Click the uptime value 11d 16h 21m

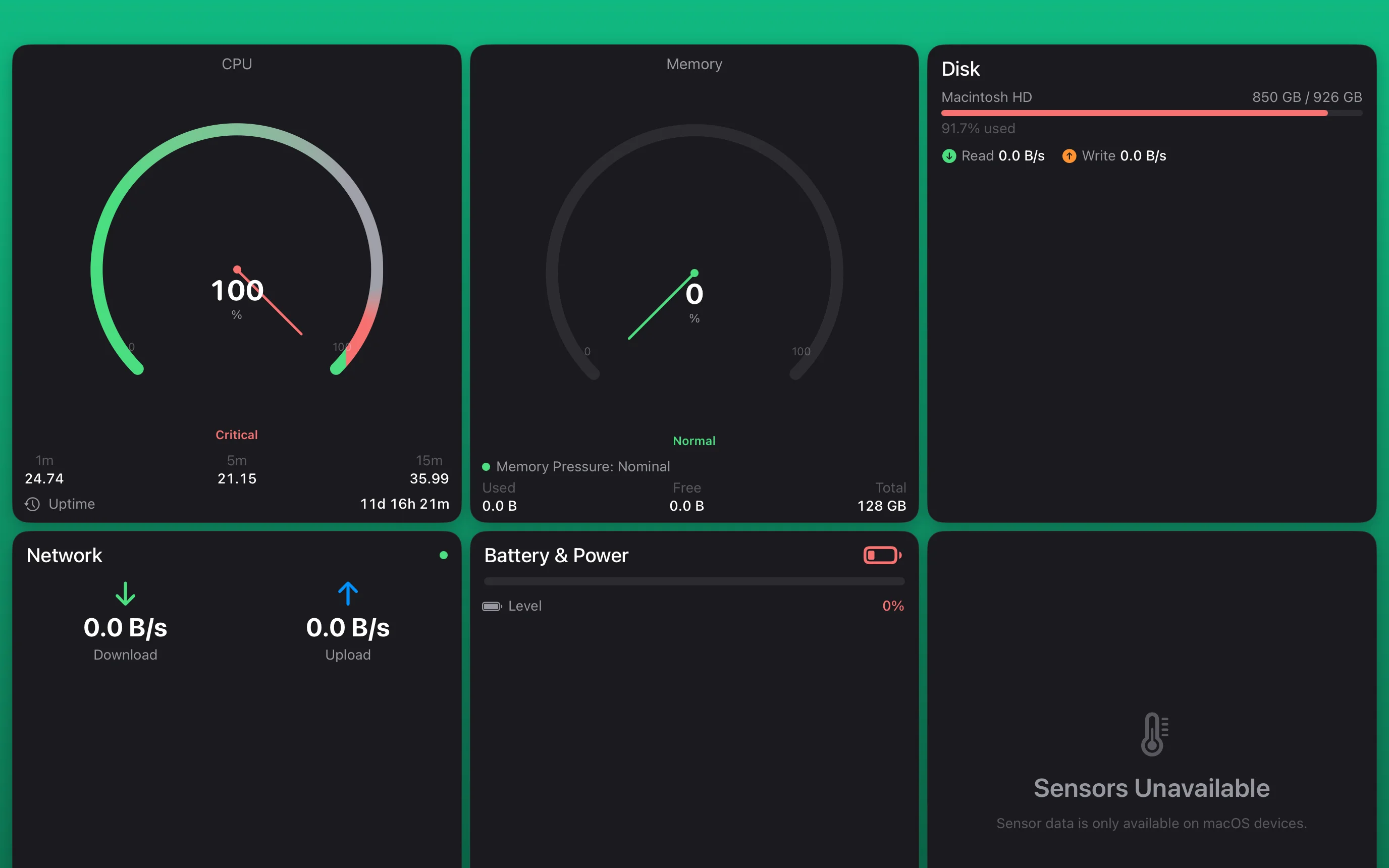405,504
